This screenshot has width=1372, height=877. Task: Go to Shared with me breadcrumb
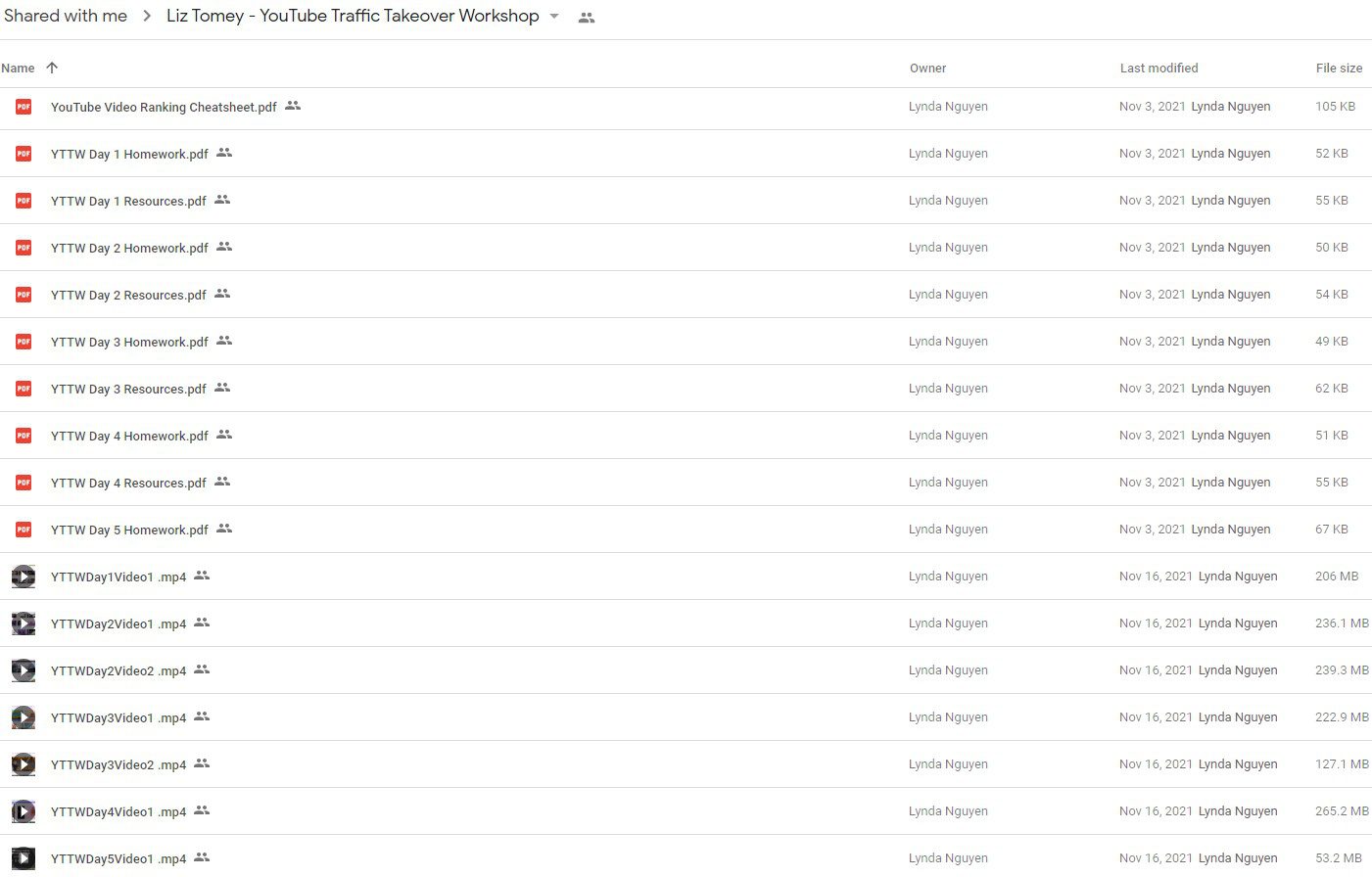(66, 16)
